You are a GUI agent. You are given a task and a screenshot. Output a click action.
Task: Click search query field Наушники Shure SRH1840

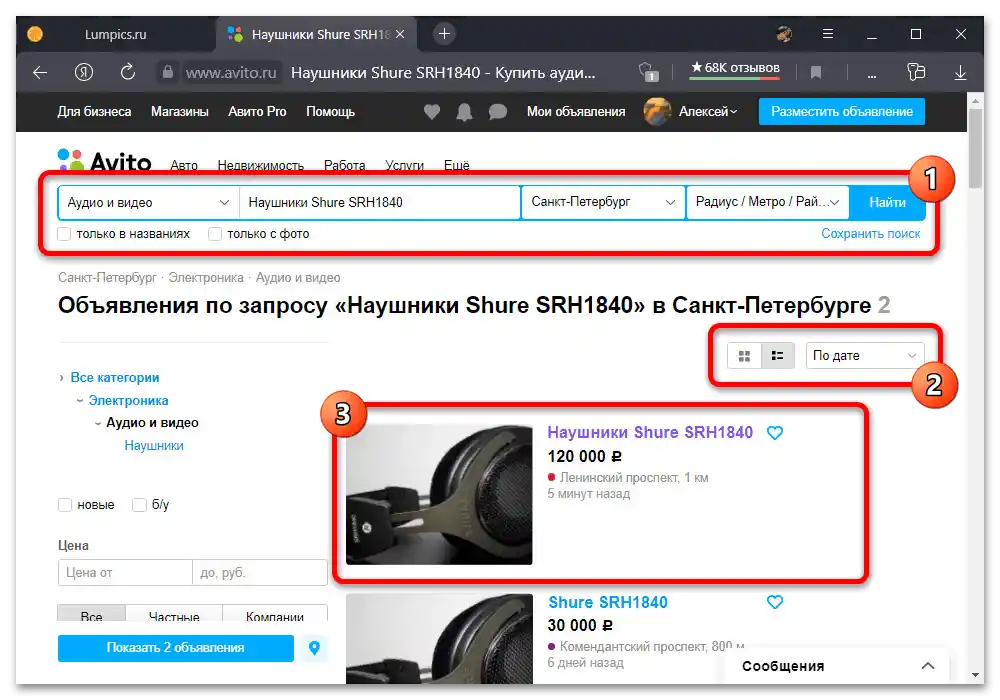[x=380, y=202]
